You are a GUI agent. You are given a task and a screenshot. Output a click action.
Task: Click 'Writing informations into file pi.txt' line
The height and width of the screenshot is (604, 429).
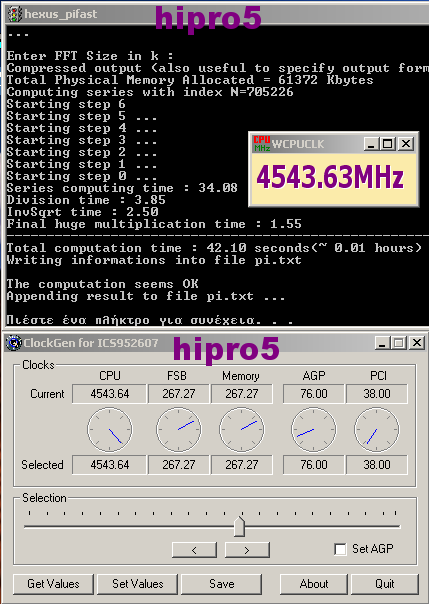point(154,260)
